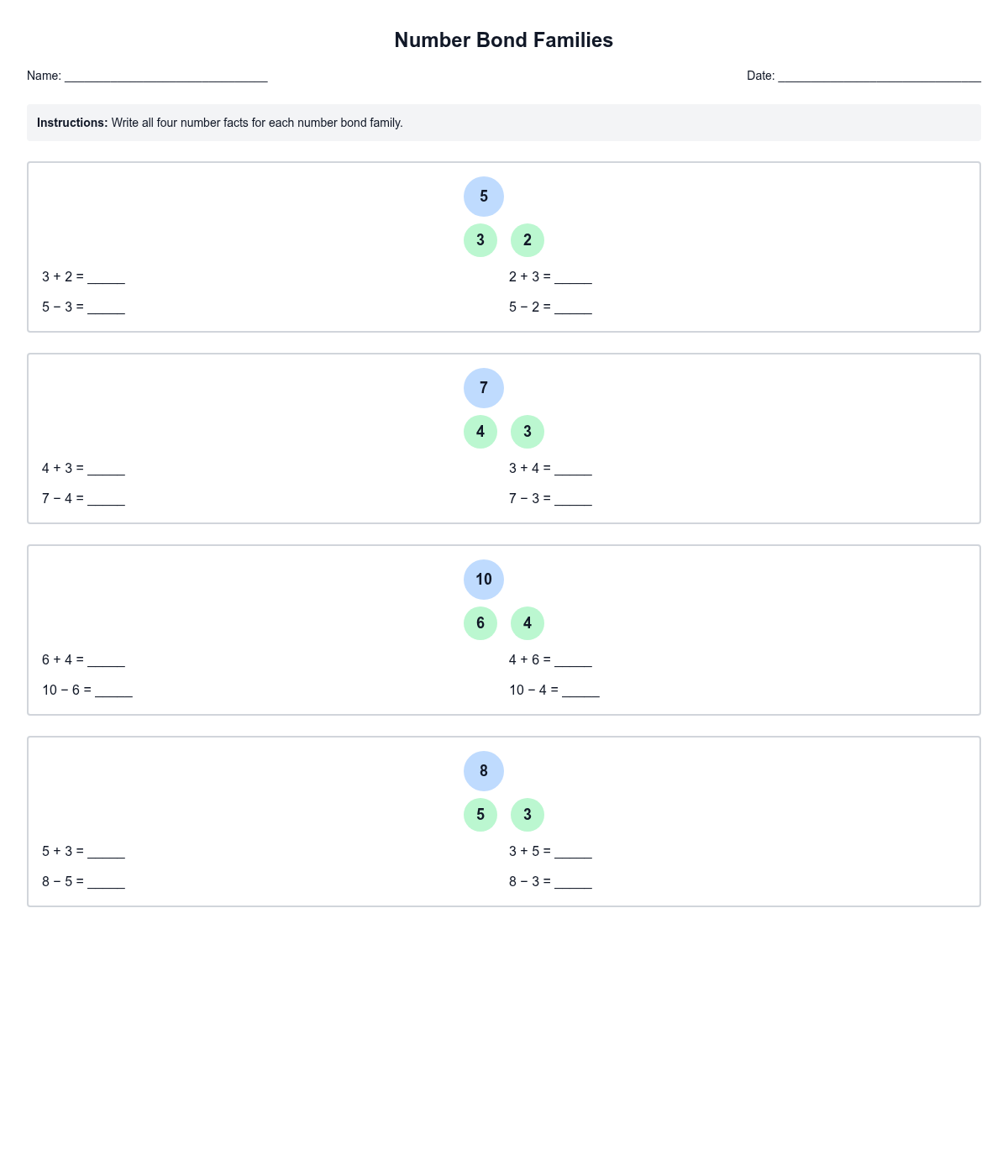The width and height of the screenshot is (1008, 1176).
Task: Click the Number Bond Families title
Action: pyautogui.click(x=504, y=40)
